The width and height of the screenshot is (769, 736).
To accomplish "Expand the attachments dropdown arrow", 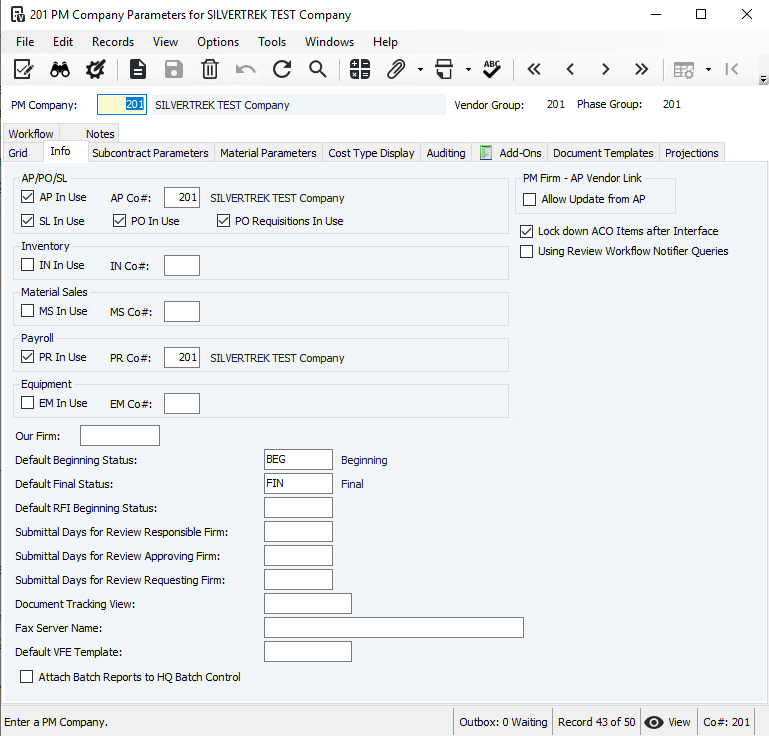I will click(420, 70).
